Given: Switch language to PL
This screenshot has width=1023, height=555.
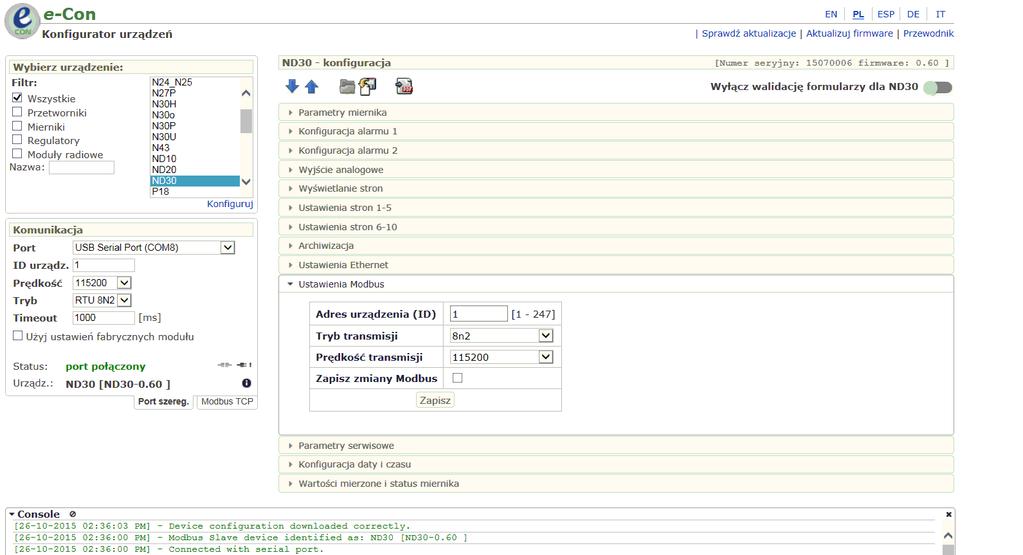Looking at the screenshot, I should pyautogui.click(x=858, y=14).
